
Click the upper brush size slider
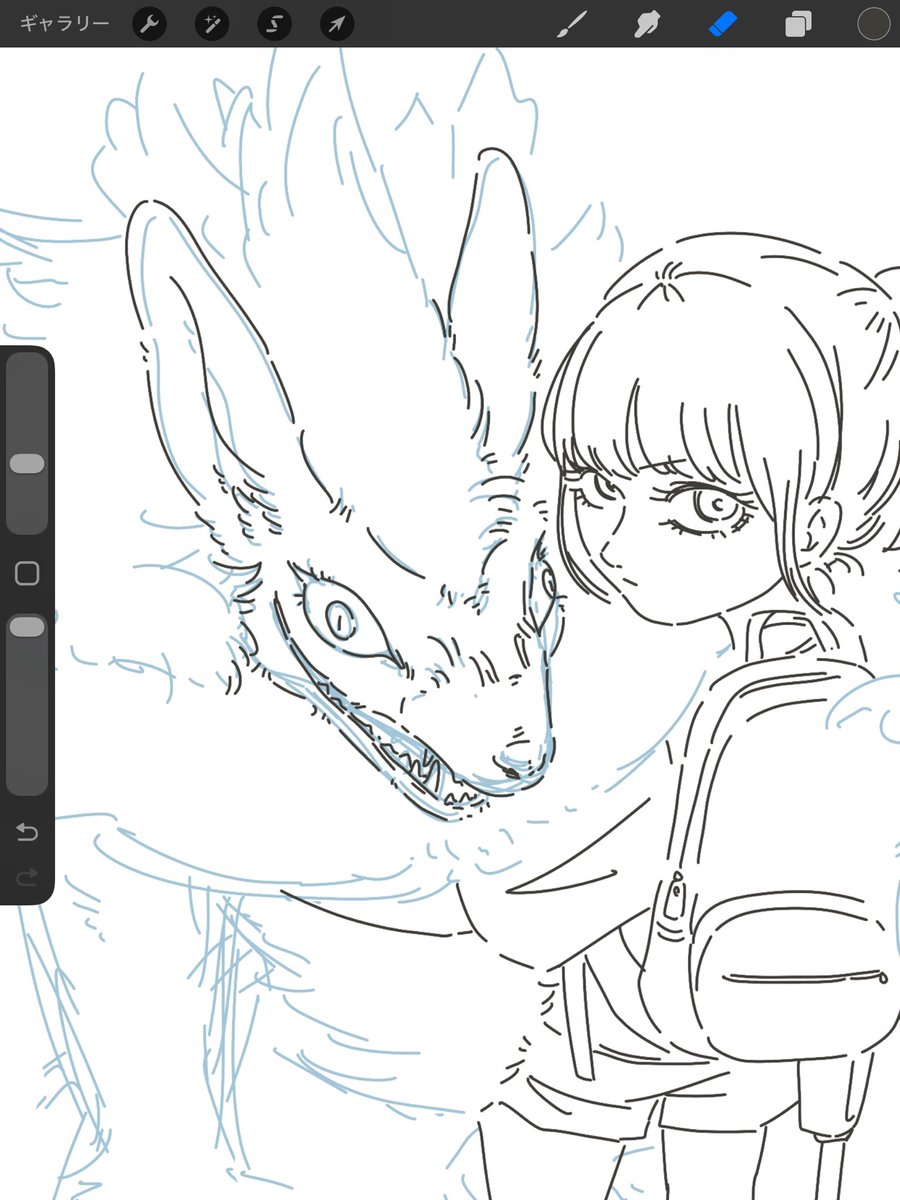point(27,444)
